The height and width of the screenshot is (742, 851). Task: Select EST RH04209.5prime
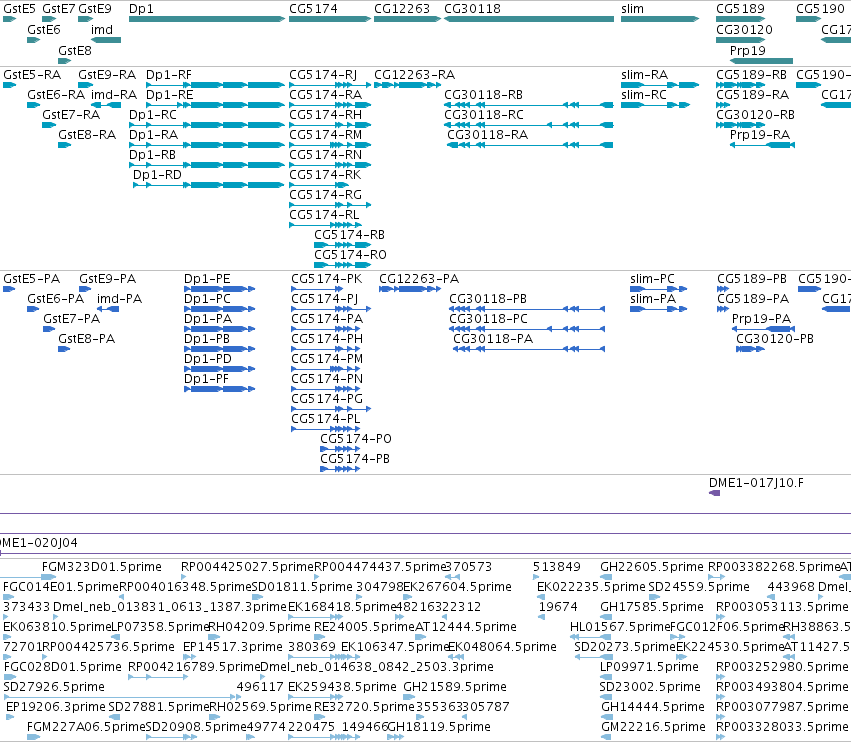click(x=259, y=627)
